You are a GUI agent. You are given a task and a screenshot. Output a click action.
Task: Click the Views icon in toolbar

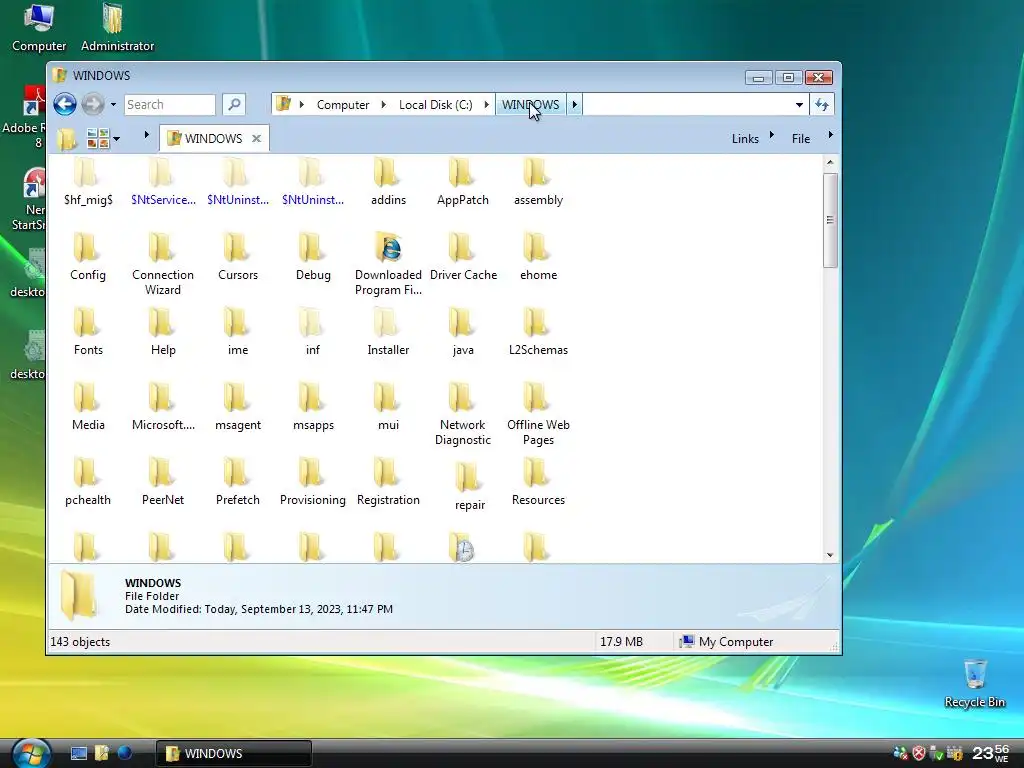(x=98, y=138)
